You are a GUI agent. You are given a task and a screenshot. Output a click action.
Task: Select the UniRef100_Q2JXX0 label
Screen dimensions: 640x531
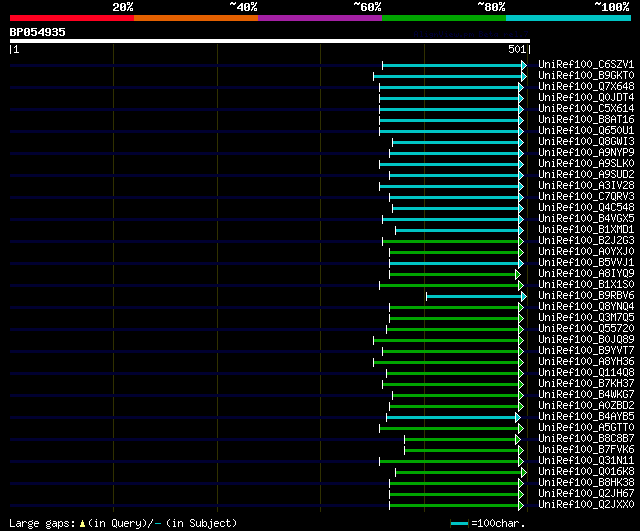point(586,505)
